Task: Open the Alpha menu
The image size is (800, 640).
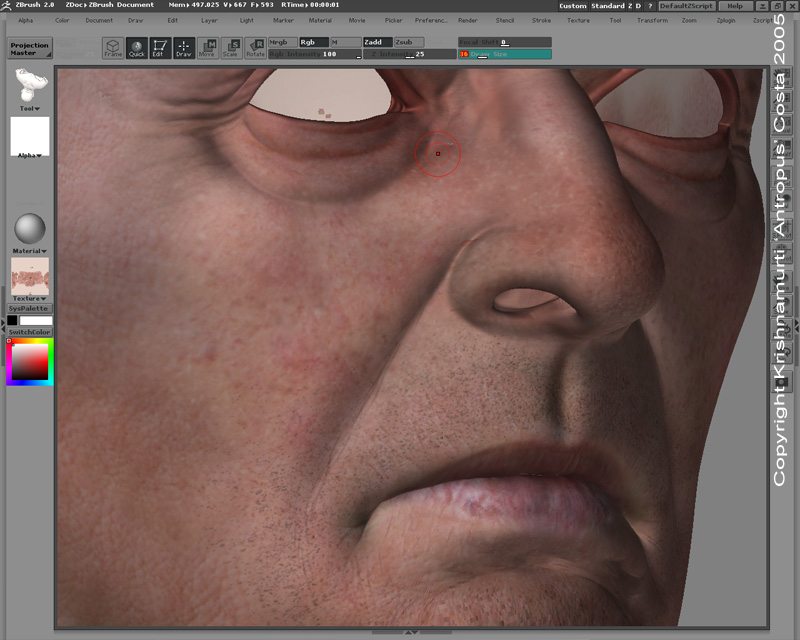Action: 26,20
